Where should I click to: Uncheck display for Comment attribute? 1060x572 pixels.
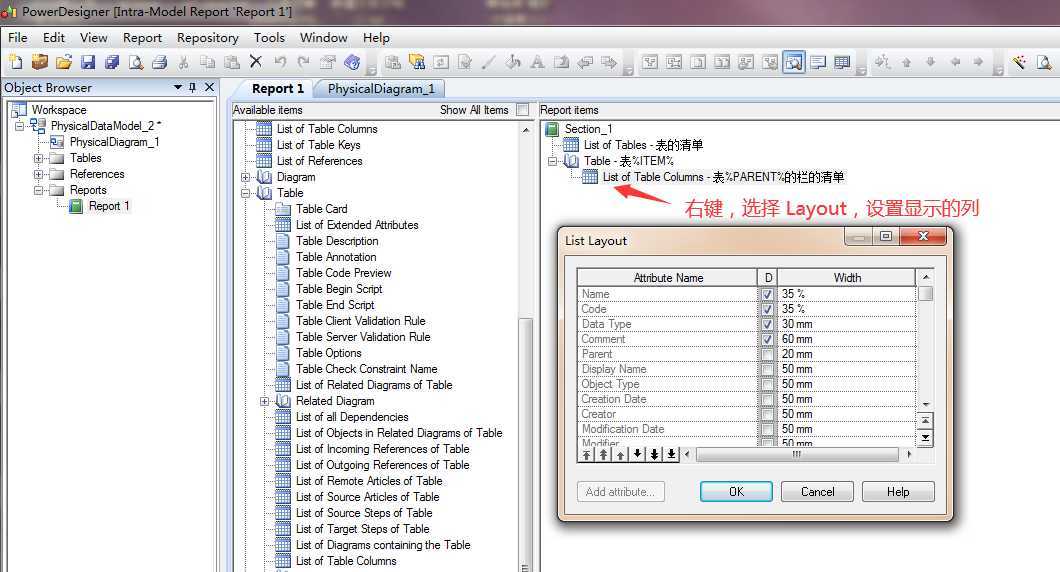click(767, 339)
